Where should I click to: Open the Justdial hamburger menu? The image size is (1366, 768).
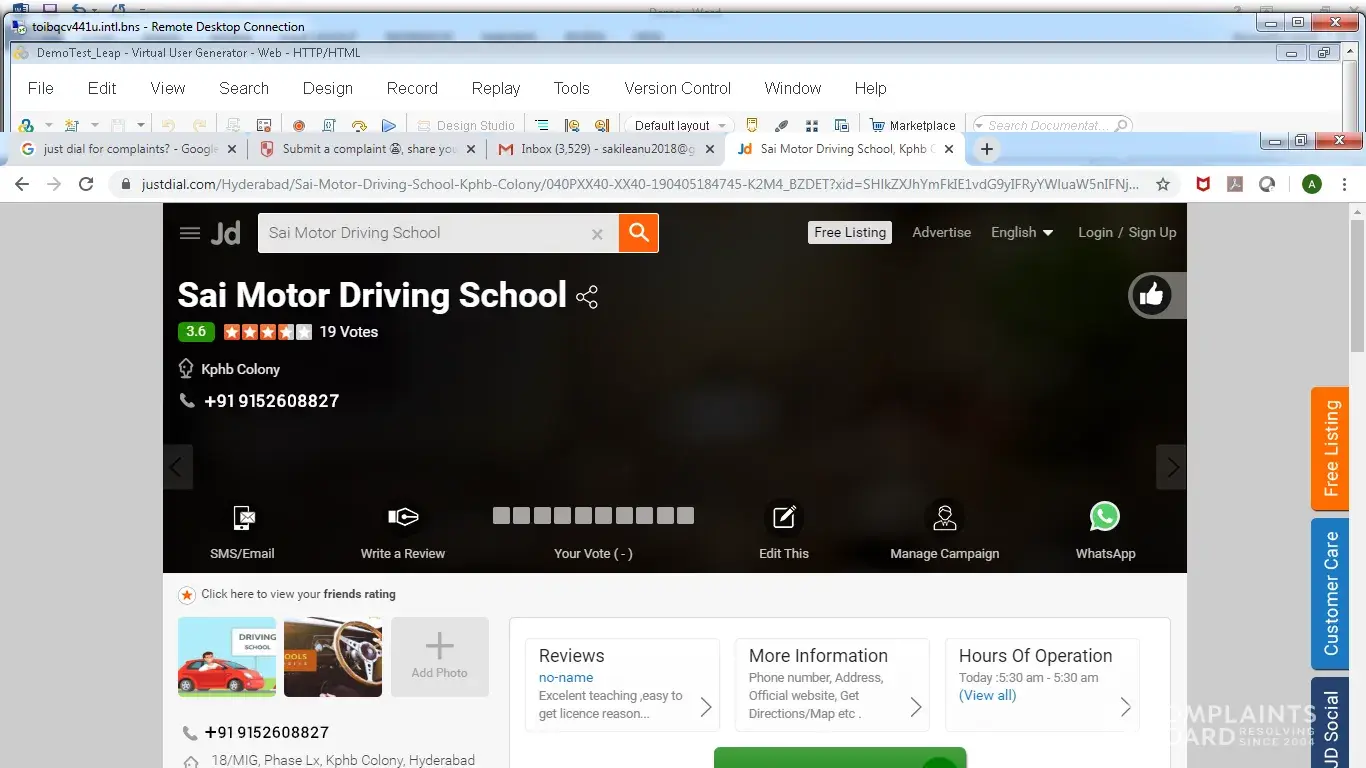(190, 233)
